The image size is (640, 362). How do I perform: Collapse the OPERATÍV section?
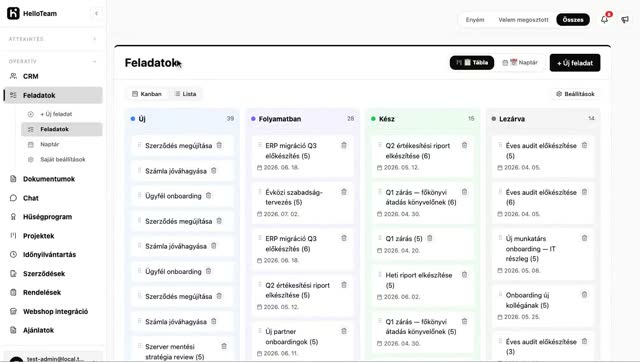[94, 61]
